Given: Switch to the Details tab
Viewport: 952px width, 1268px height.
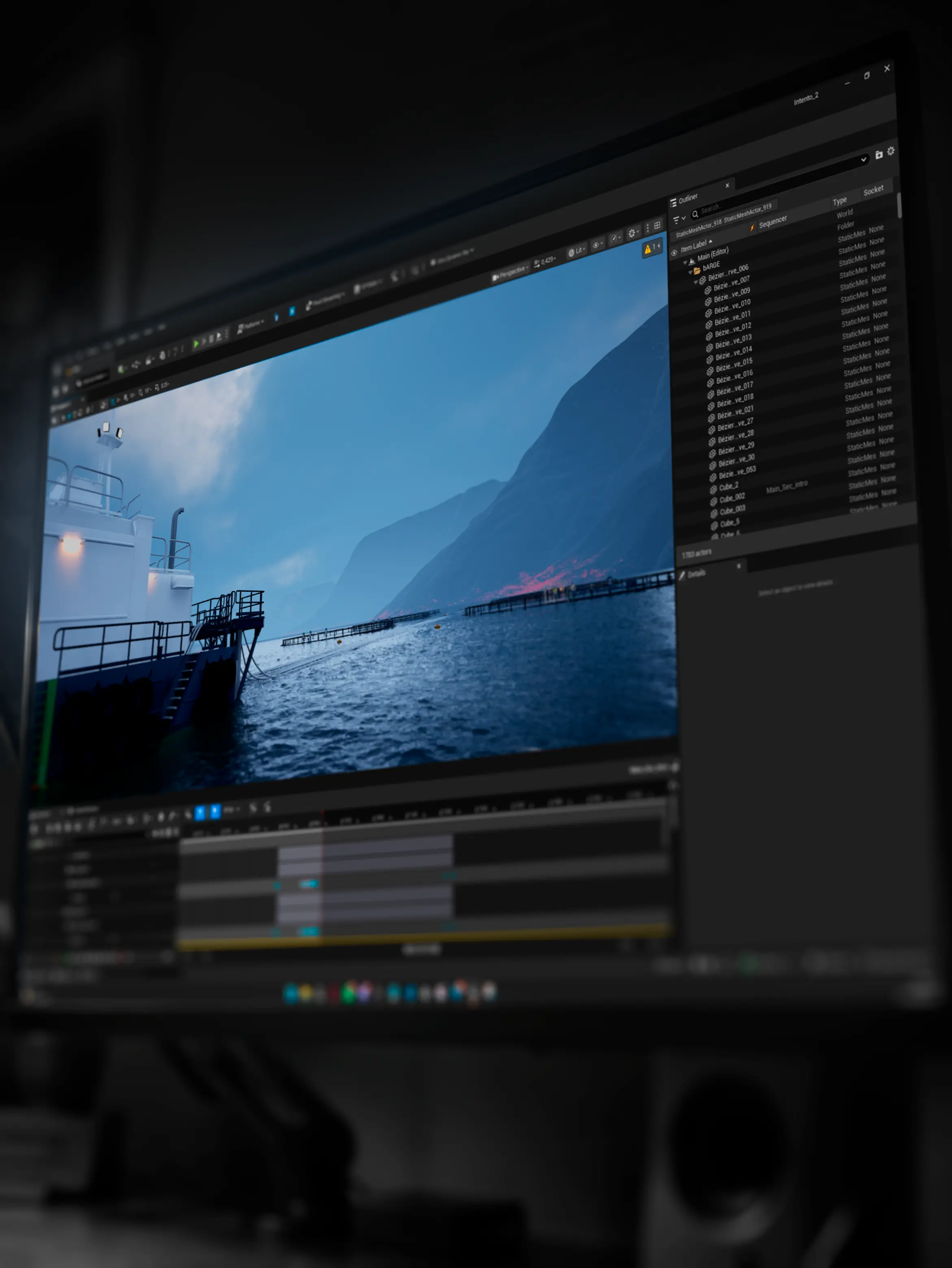Looking at the screenshot, I should coord(696,574).
